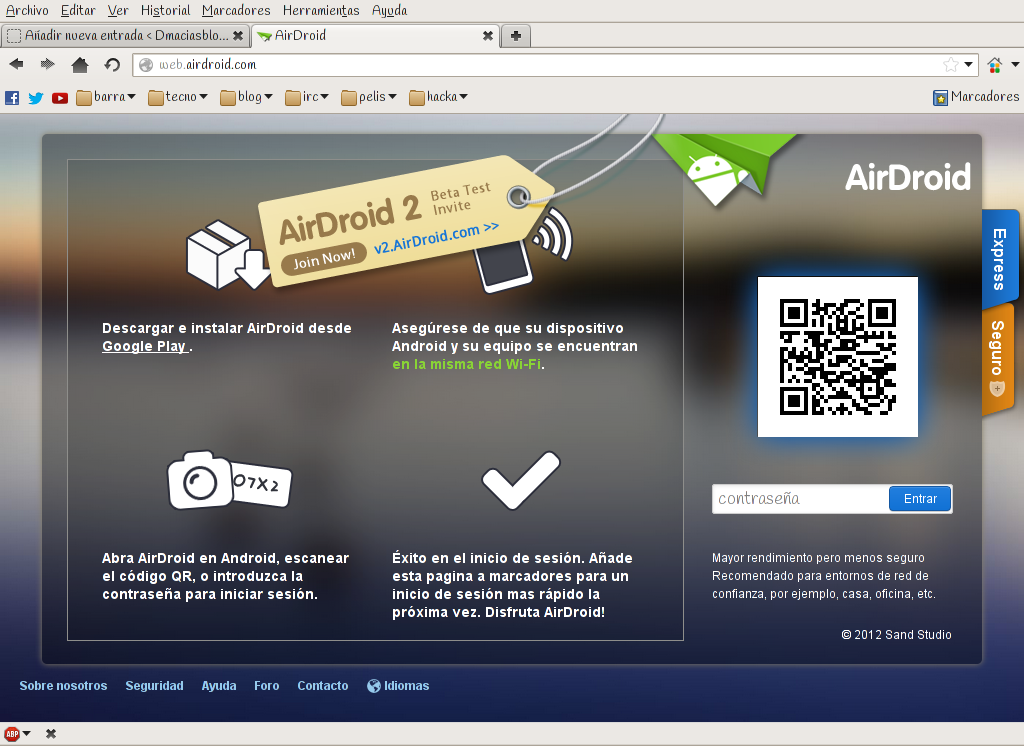The image size is (1024, 746).
Task: Click the shield icon on the Seguro tab
Action: (x=997, y=389)
